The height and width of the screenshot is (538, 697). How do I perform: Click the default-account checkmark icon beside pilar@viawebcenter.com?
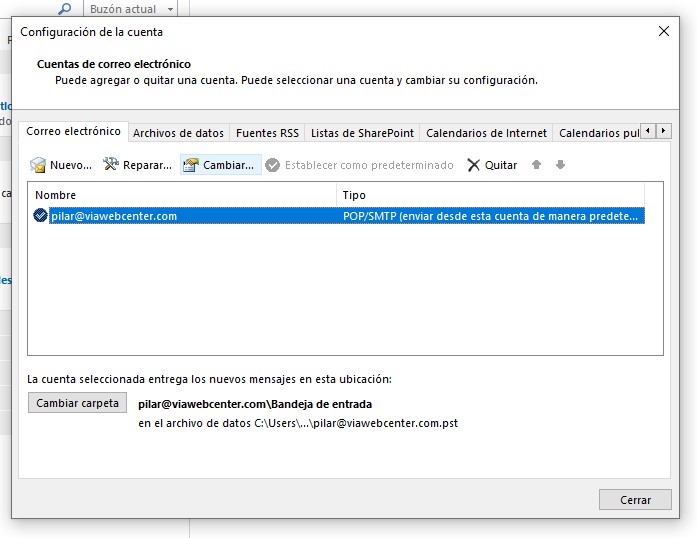40,215
